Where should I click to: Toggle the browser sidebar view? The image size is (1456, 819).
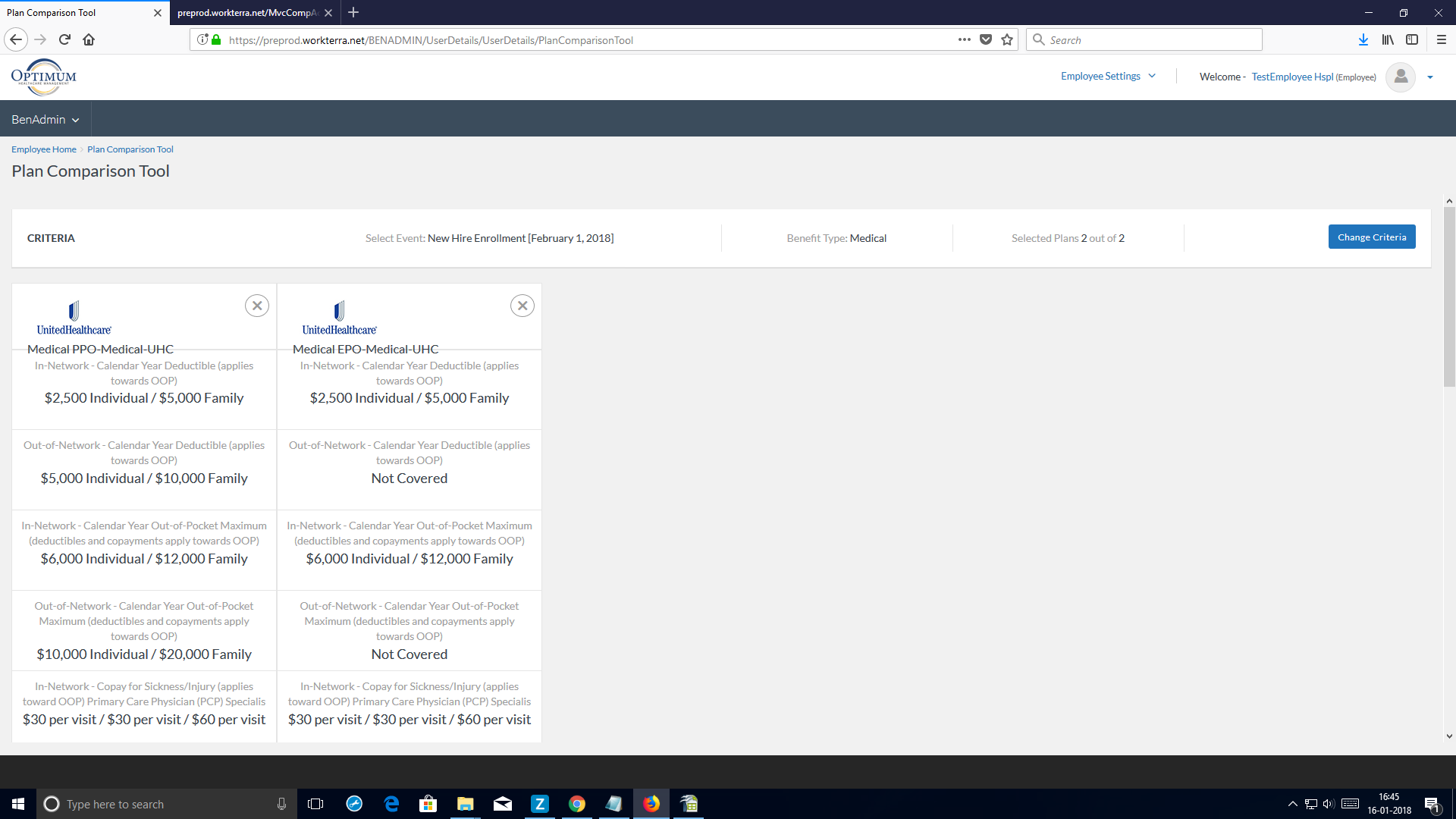point(1412,39)
